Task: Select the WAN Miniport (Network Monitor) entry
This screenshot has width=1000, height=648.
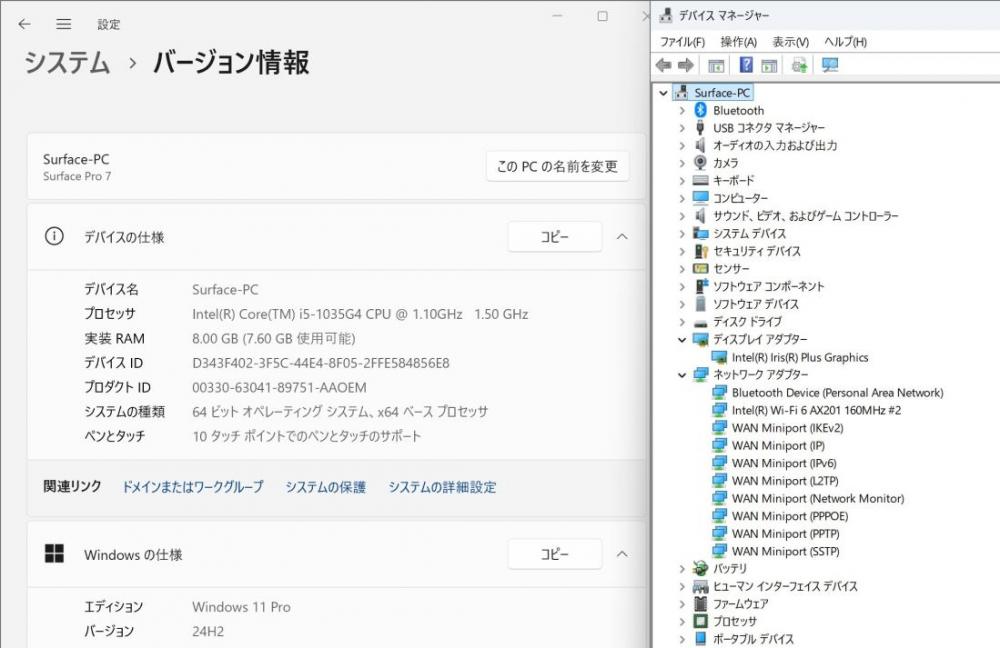Action: click(818, 498)
